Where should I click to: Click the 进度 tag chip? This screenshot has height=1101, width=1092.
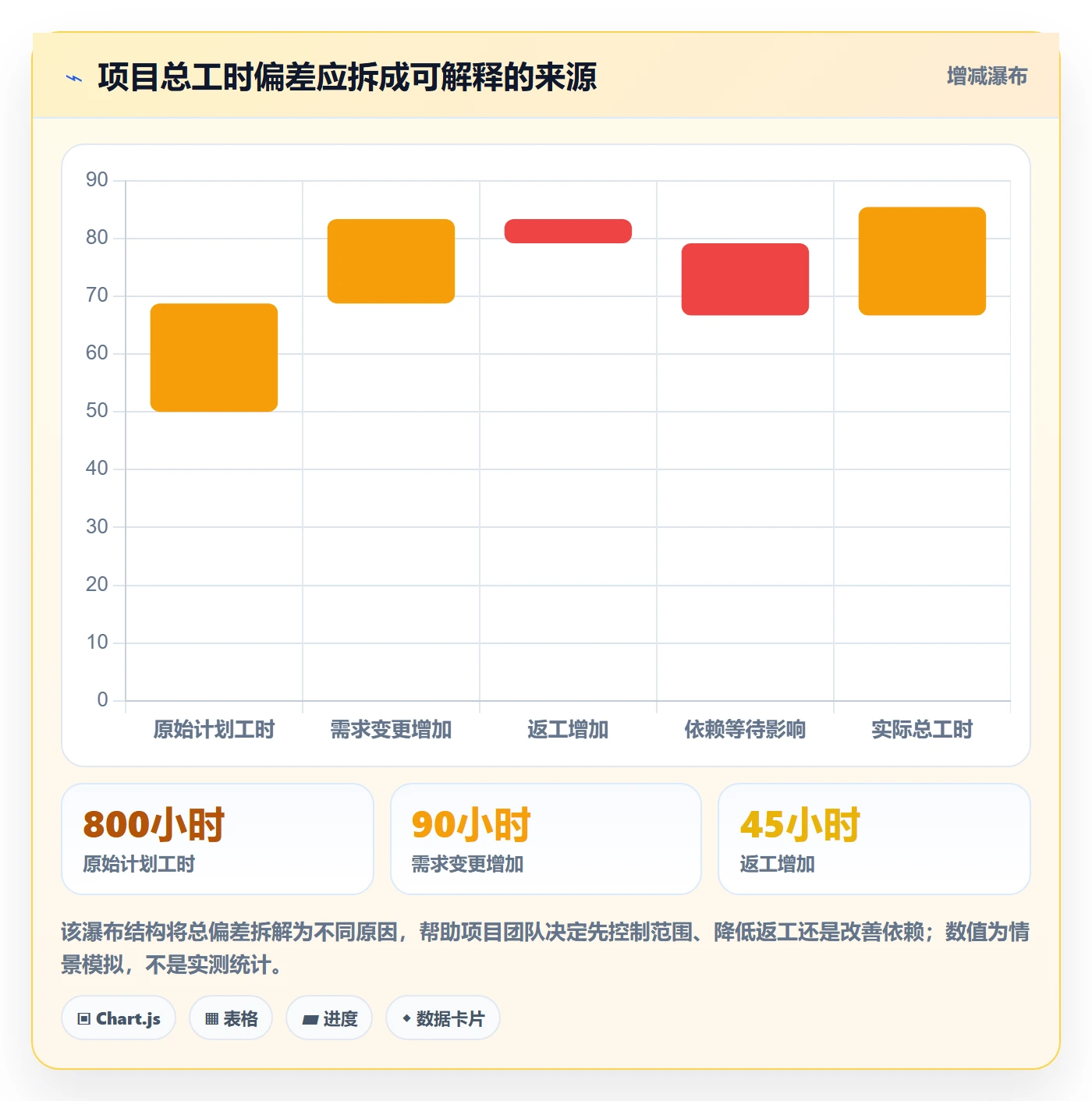(329, 1018)
